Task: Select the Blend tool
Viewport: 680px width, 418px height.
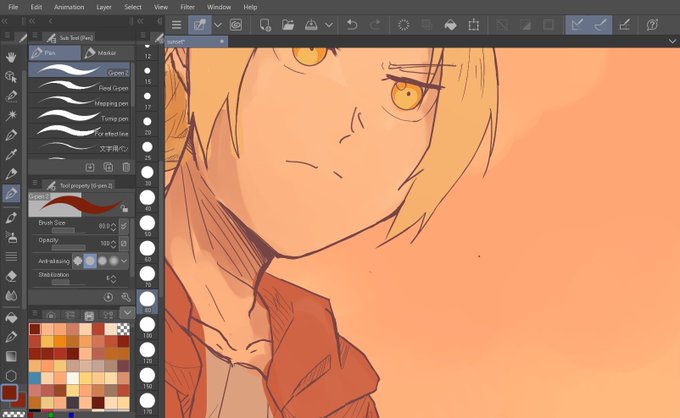Action: [11, 296]
